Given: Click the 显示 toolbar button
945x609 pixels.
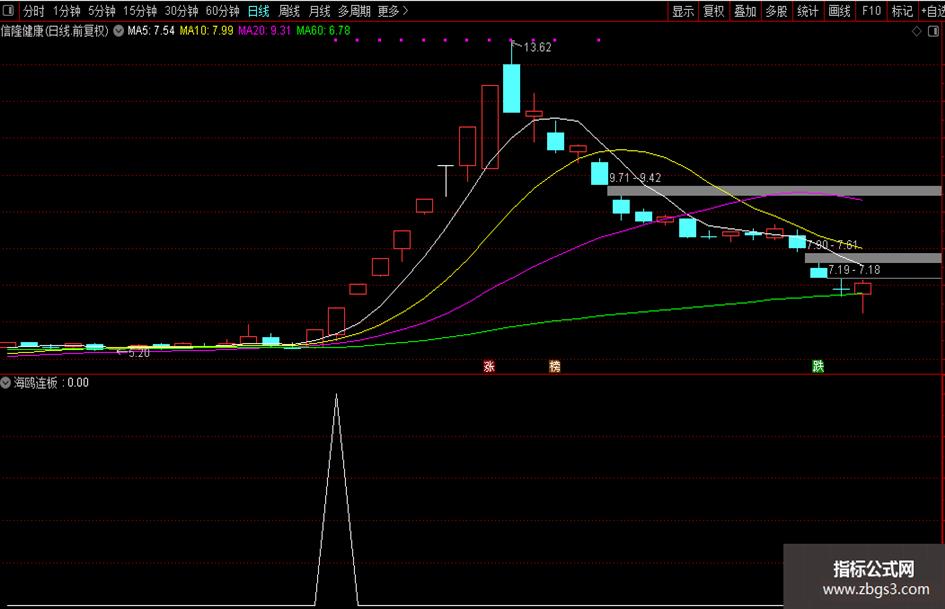Looking at the screenshot, I should (x=683, y=11).
